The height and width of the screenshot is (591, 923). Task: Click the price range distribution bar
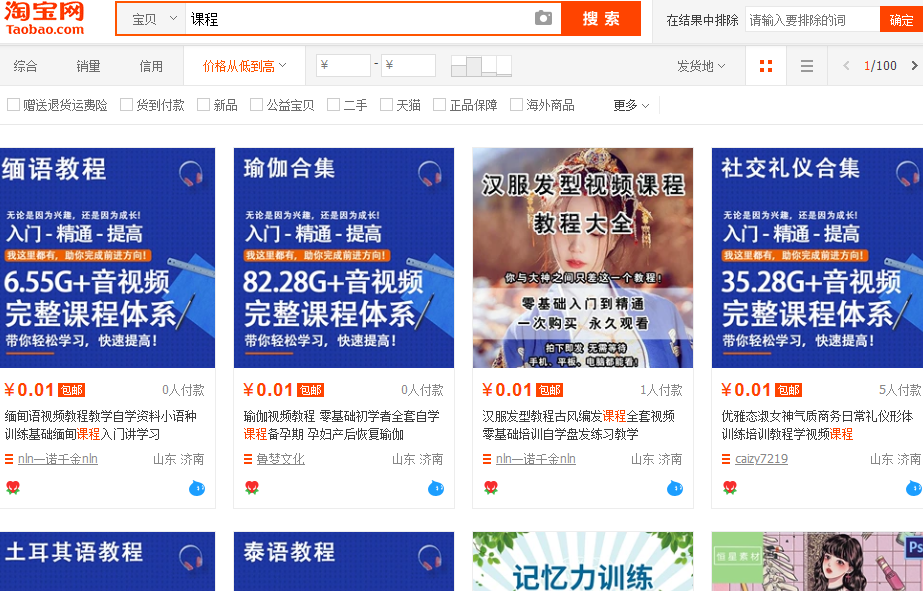tap(481, 66)
